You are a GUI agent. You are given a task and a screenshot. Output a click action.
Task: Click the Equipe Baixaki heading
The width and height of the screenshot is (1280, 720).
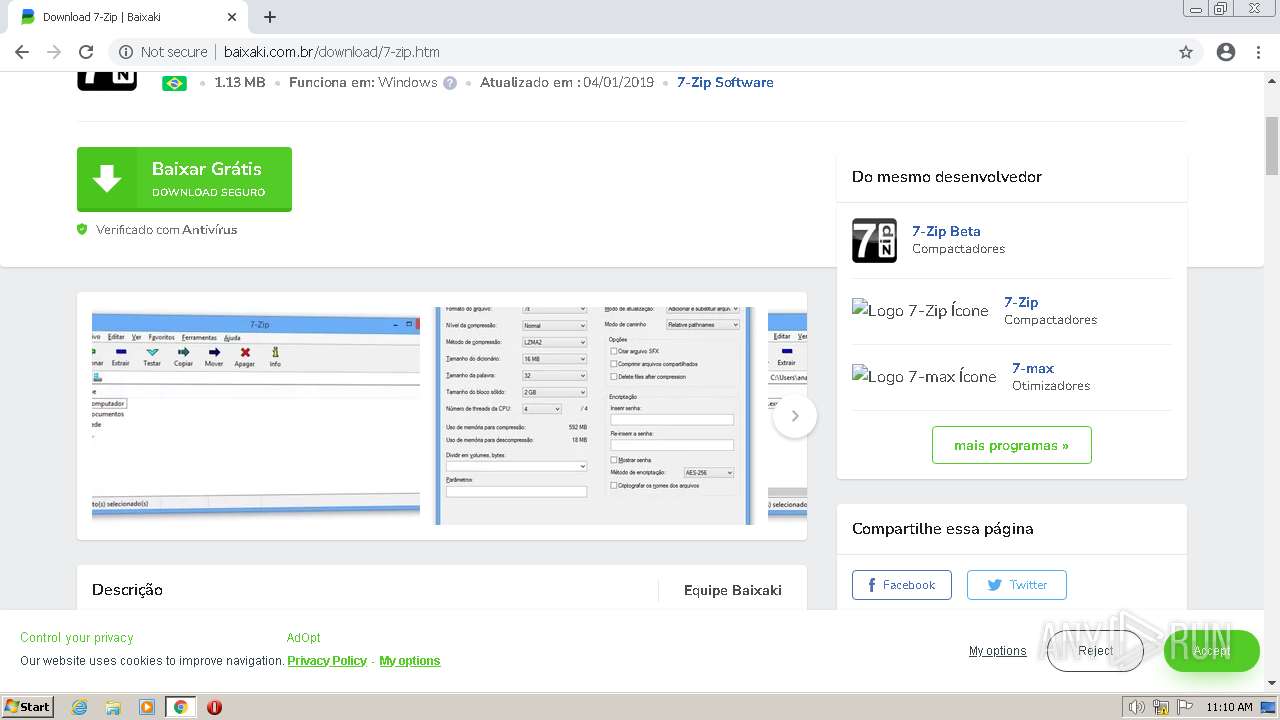click(733, 590)
